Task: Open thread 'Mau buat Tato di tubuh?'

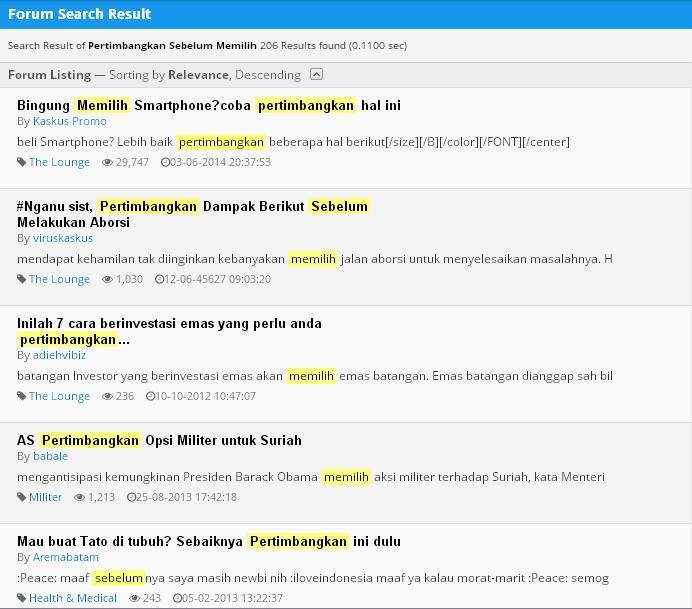Action: click(209, 541)
